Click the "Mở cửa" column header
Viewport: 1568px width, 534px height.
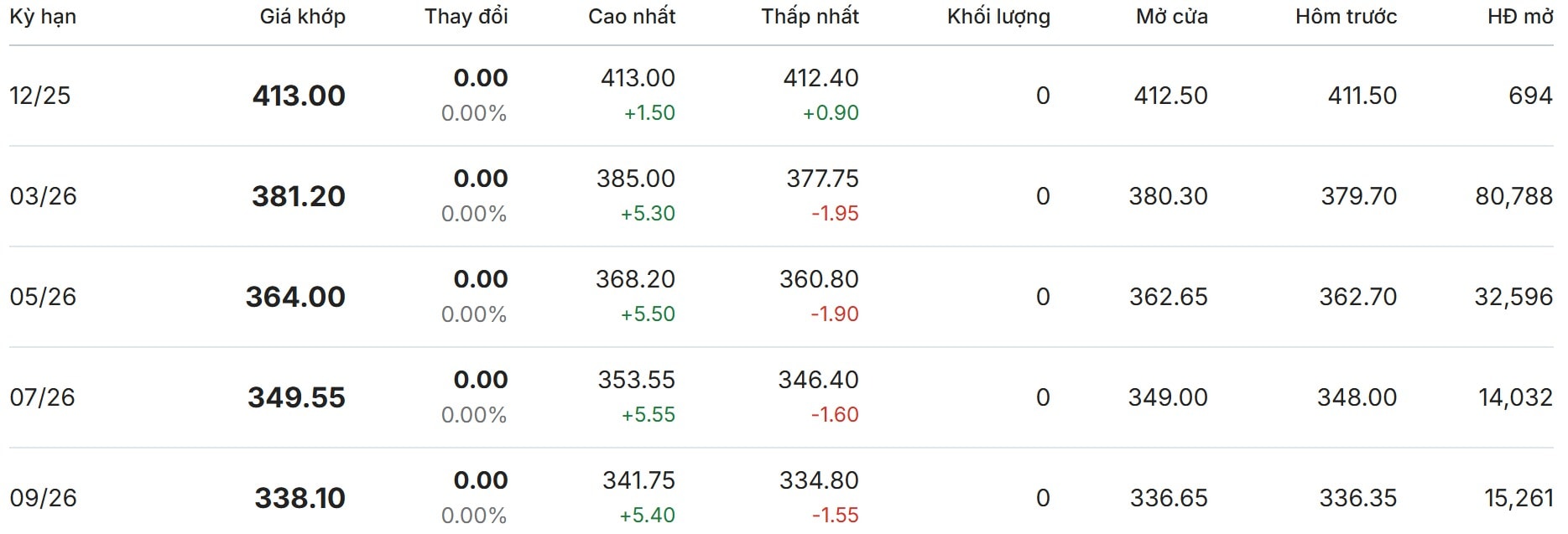[x=1171, y=17]
